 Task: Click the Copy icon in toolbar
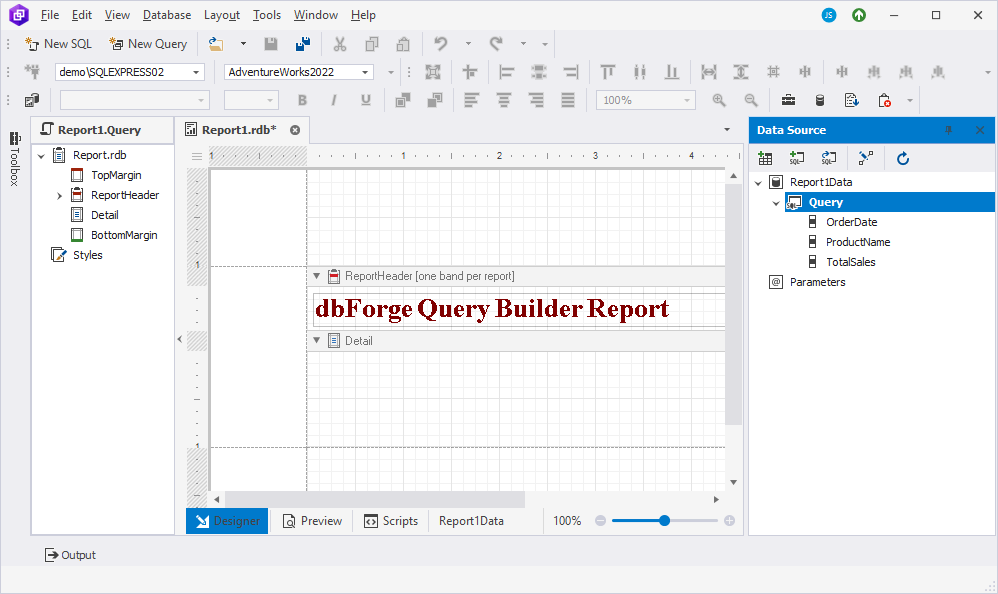click(372, 44)
